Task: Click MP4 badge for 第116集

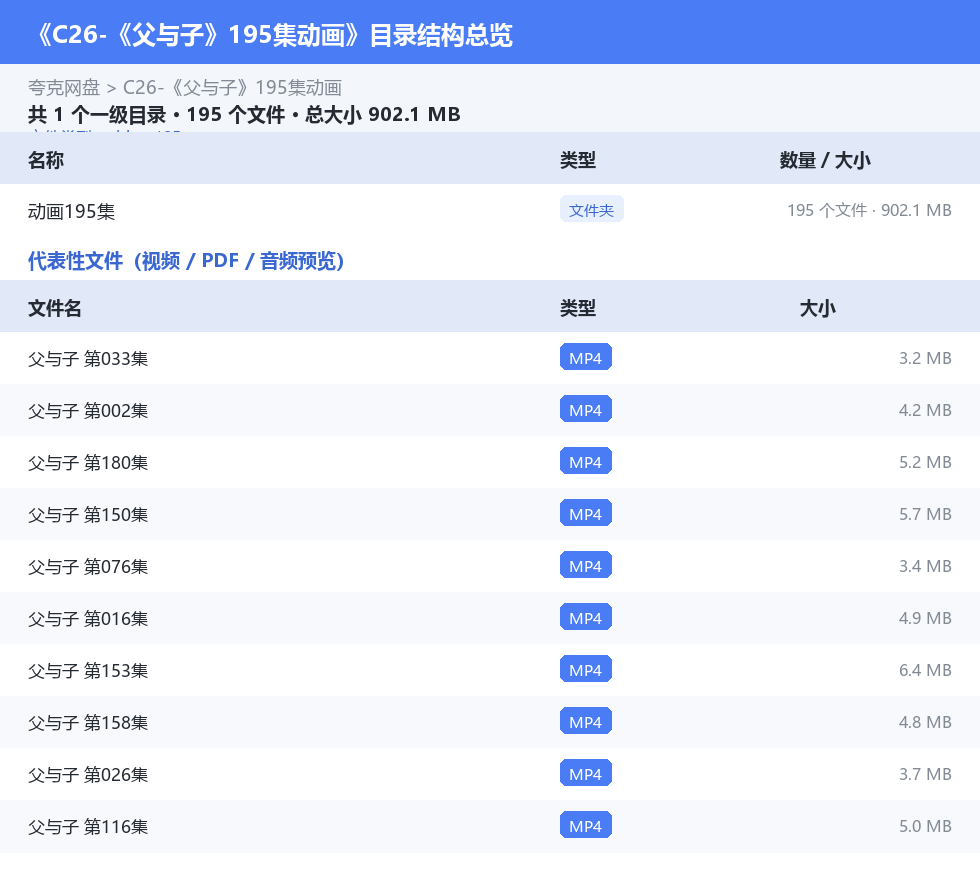Action: coord(586,825)
